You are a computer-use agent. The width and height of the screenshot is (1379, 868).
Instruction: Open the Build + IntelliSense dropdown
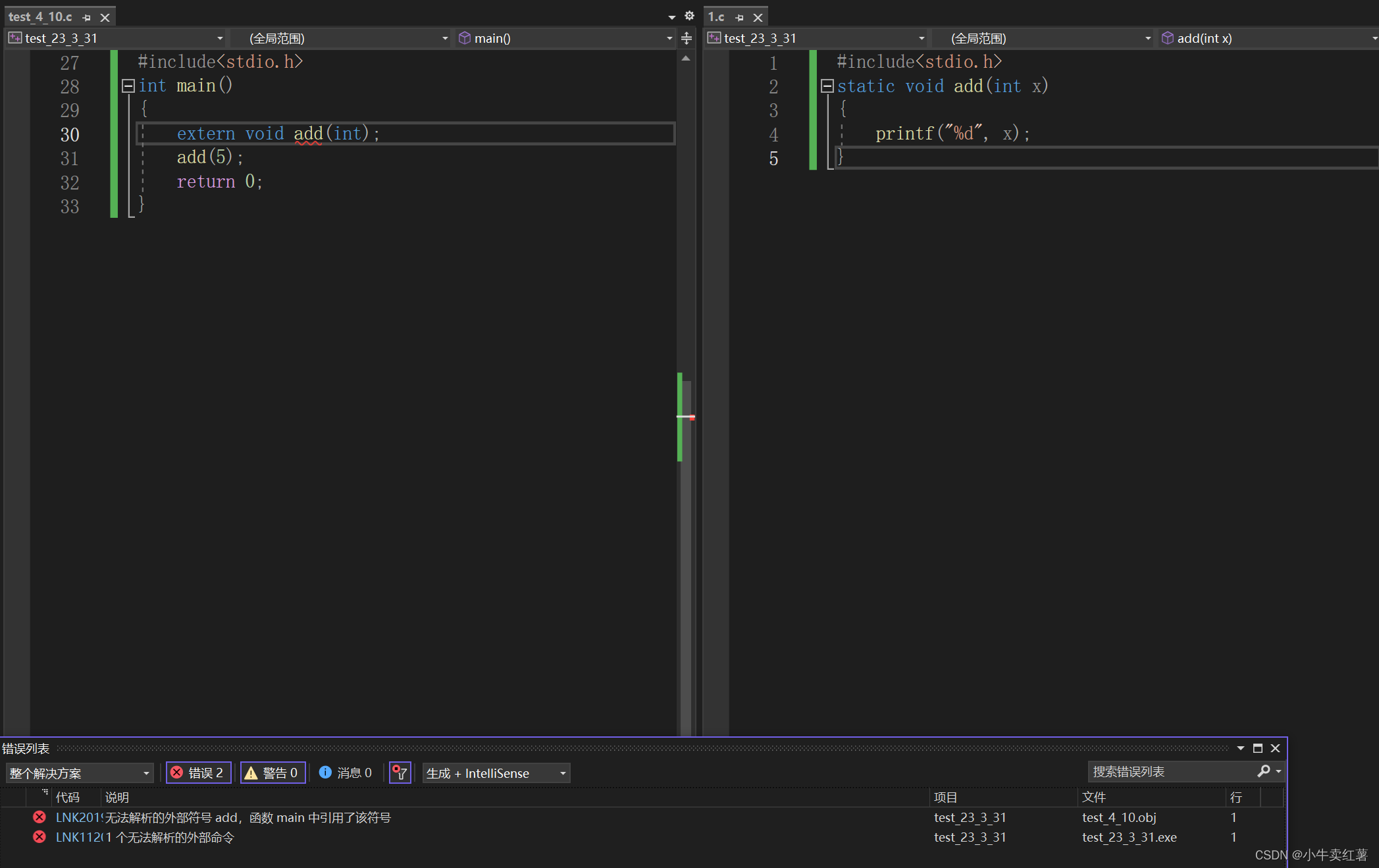[x=496, y=773]
